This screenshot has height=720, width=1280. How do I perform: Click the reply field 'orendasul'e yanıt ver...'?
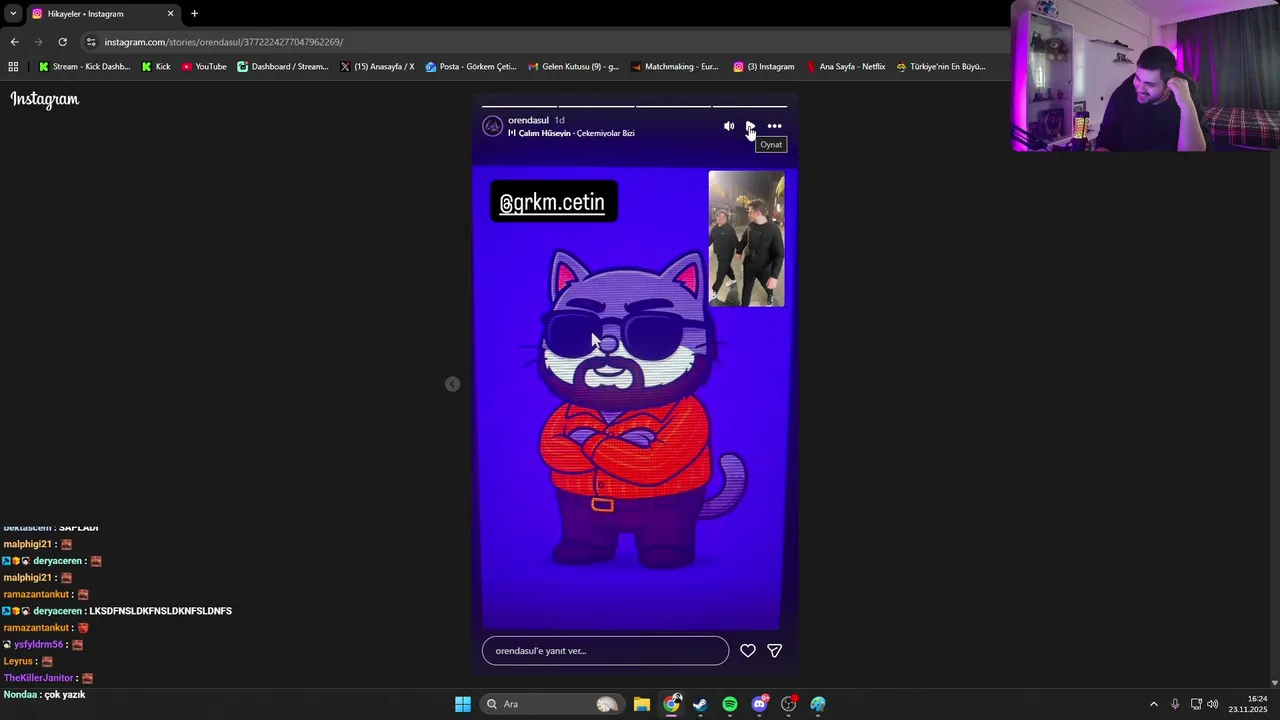tap(605, 651)
